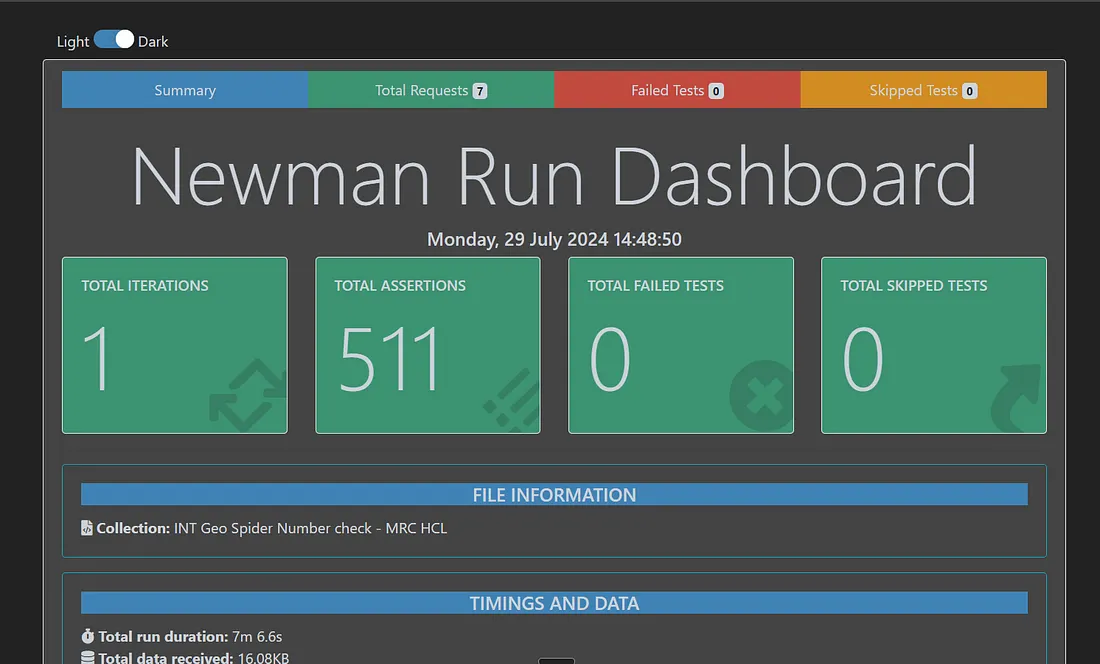
Task: Click the 'TOTAL ITERATIONS' card label
Action: pos(145,285)
